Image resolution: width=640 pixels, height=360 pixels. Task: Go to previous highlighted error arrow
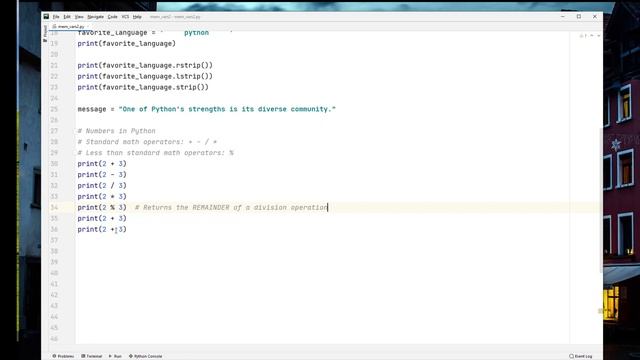[x=592, y=36]
